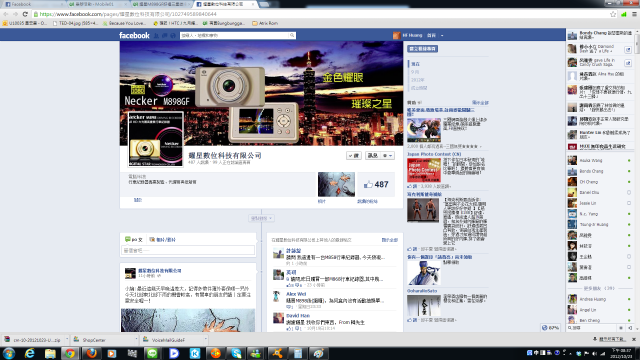
Task: Open messages icon in Facebook header
Action: 164,36
